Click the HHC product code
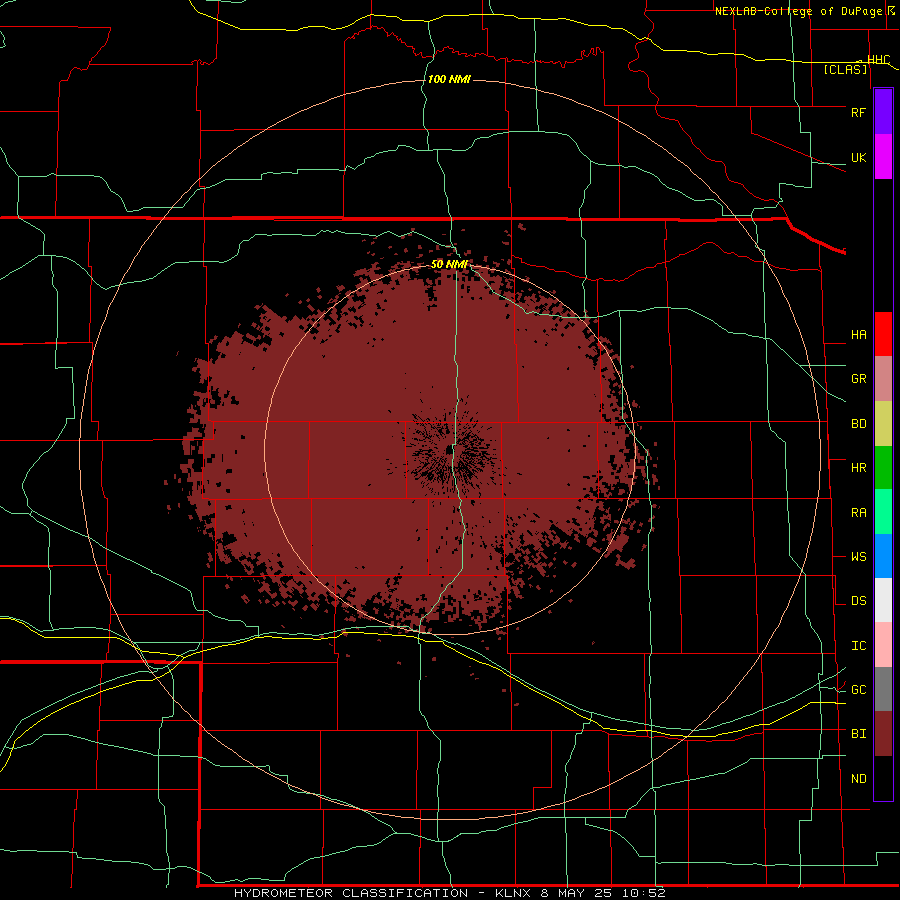Image resolution: width=900 pixels, height=900 pixels. click(878, 60)
